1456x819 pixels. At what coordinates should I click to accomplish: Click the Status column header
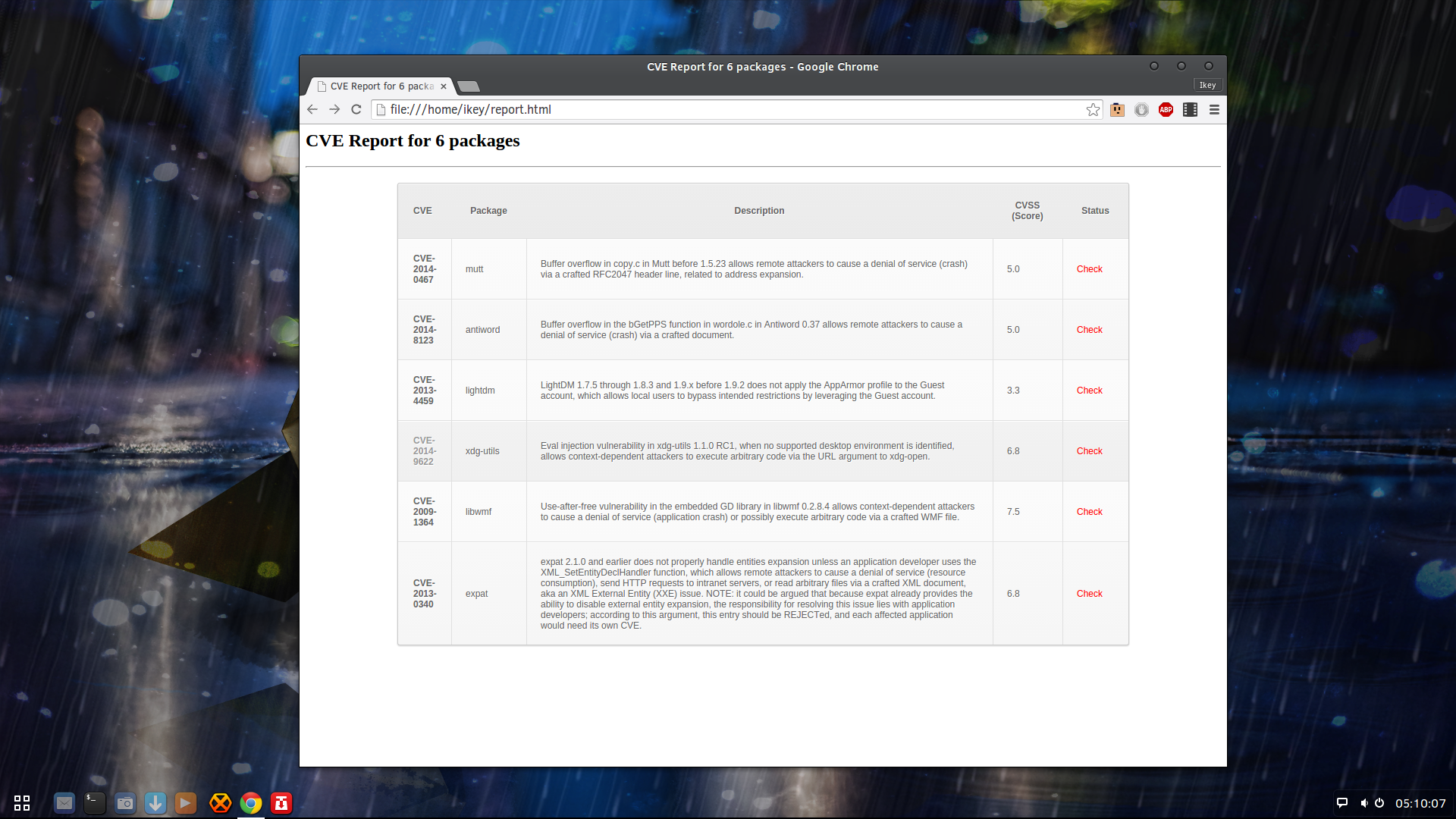click(1095, 211)
